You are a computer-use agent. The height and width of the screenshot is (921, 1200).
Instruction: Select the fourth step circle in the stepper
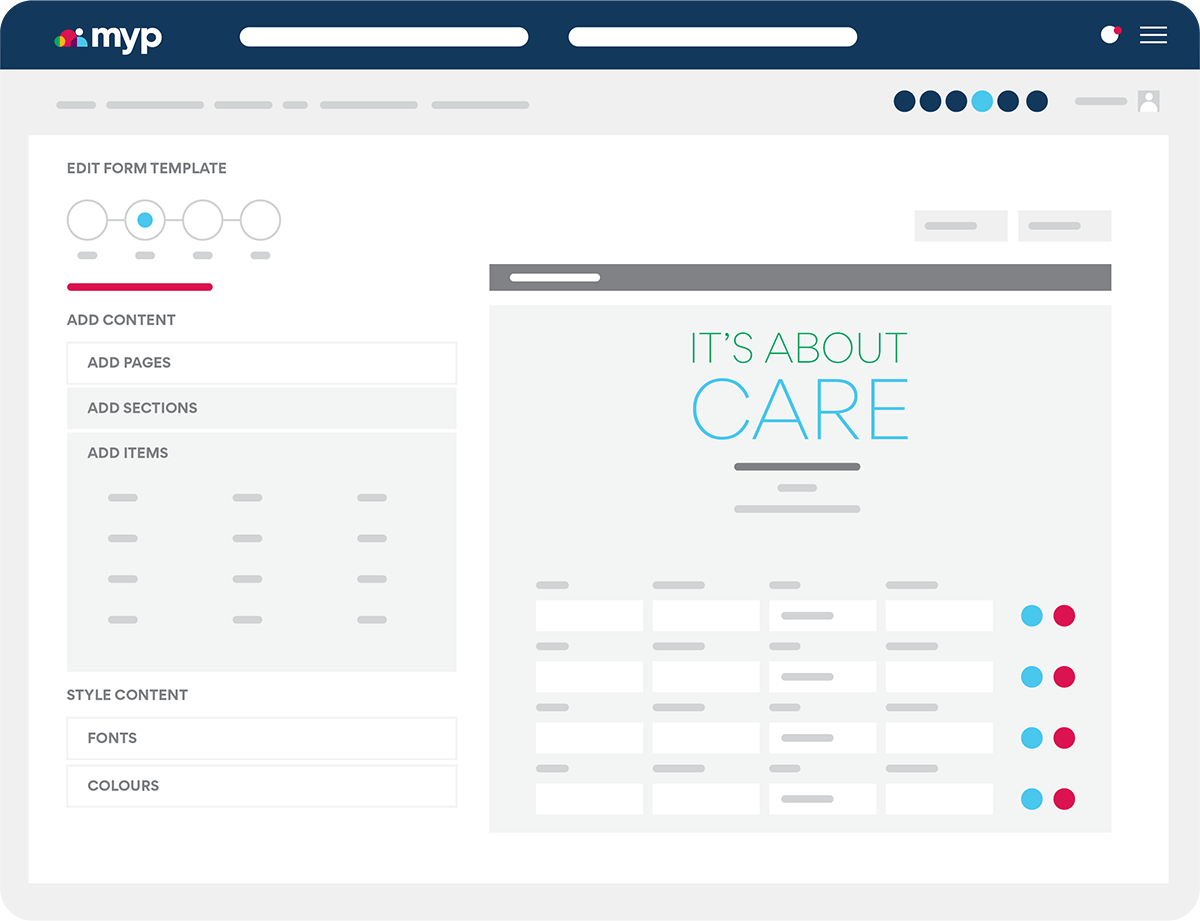pos(261,219)
